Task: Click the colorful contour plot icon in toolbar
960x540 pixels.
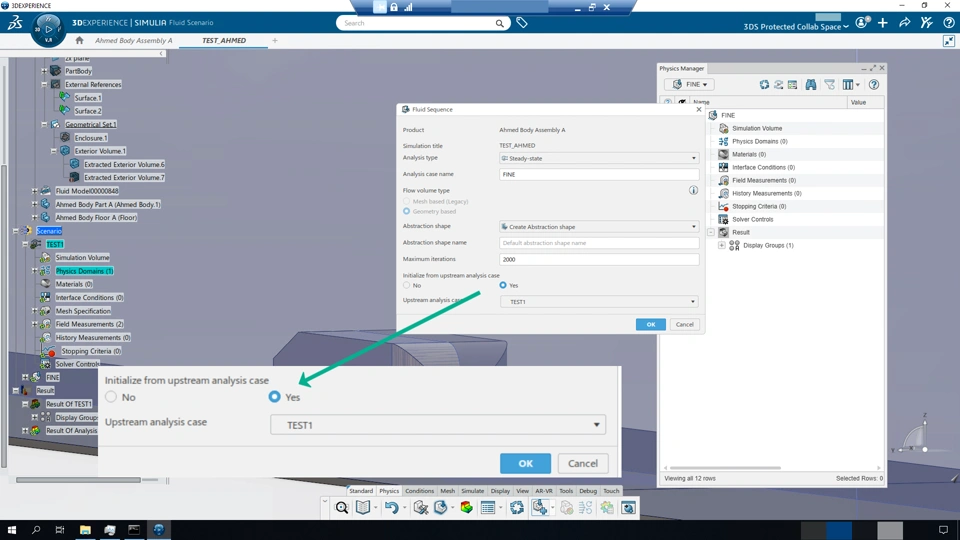Action: (467, 508)
